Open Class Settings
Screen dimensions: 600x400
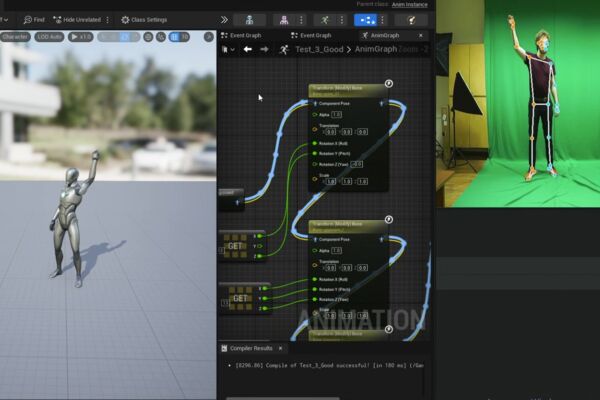pos(144,20)
